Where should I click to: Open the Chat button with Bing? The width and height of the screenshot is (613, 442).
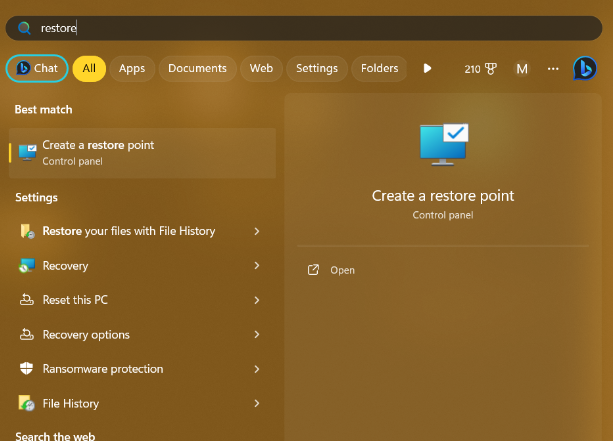[37, 68]
